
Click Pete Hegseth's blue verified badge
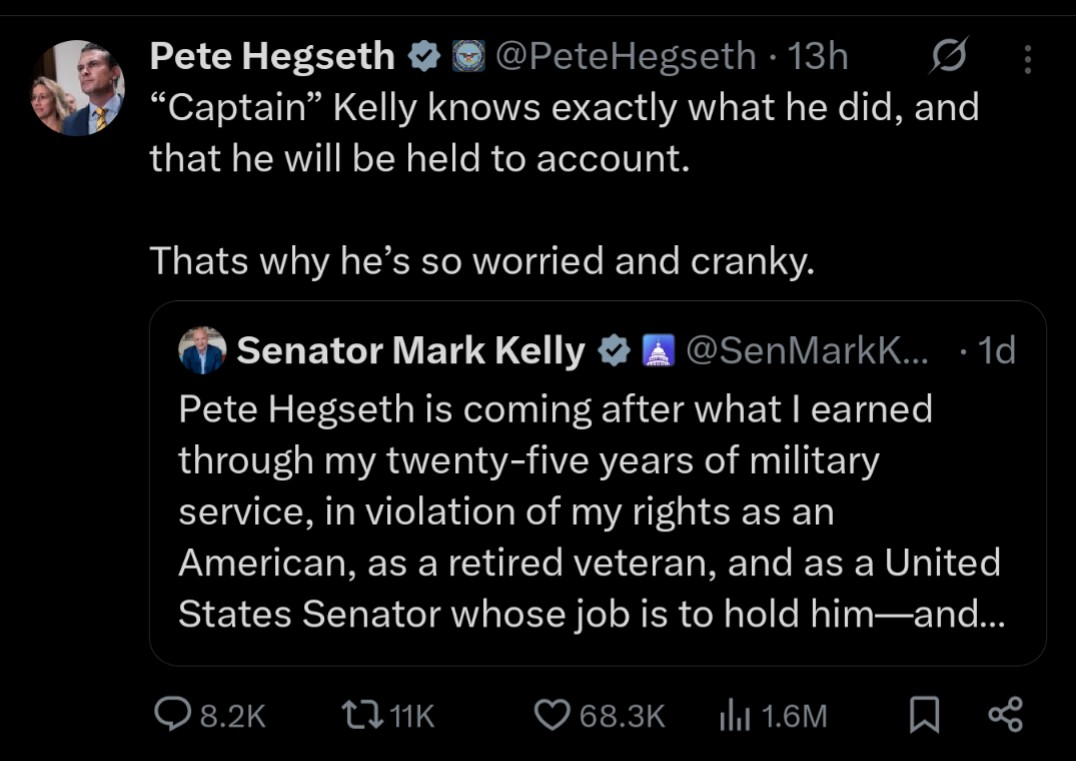coord(425,58)
